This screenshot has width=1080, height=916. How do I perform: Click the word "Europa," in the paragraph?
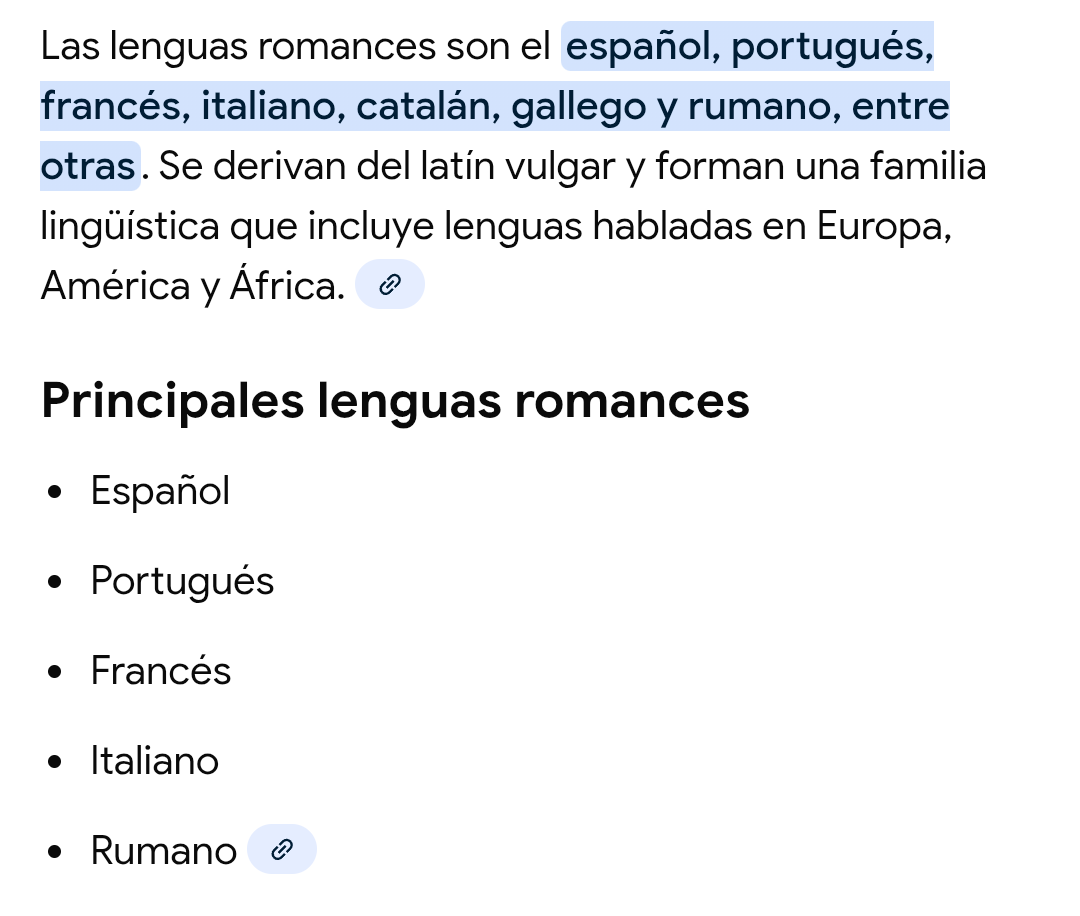pyautogui.click(x=883, y=226)
